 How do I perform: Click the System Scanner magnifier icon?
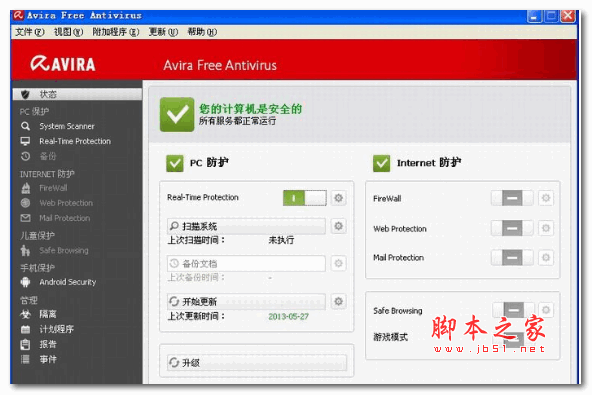(25, 126)
